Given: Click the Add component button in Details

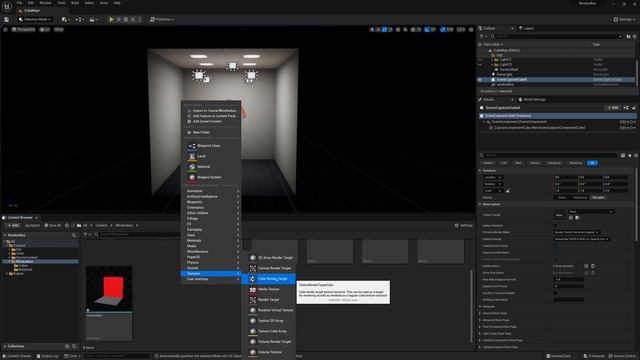Looking at the screenshot, I should [x=612, y=108].
